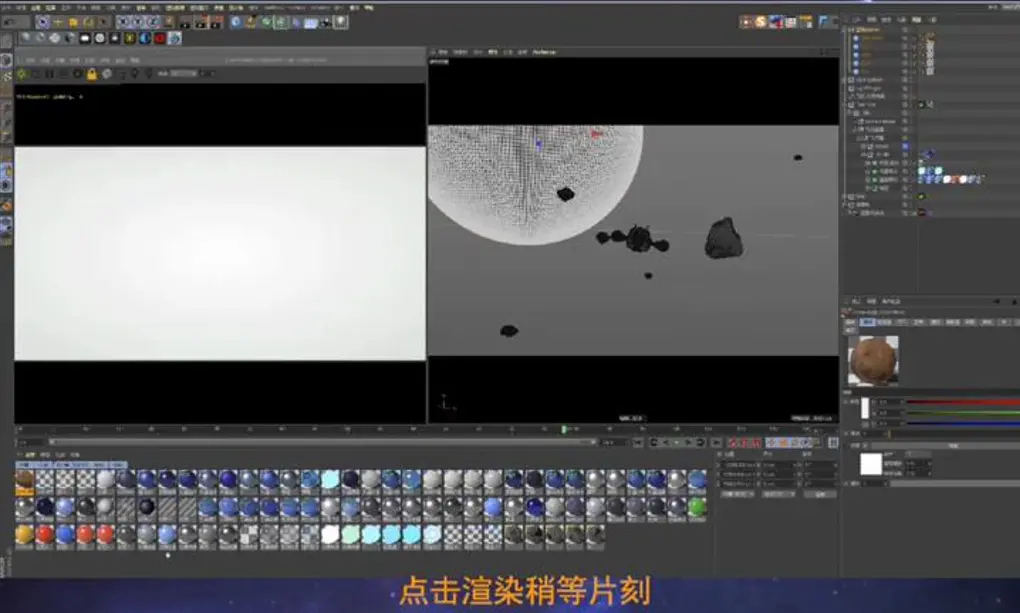Select the brown planet material in manager

(x=25, y=482)
